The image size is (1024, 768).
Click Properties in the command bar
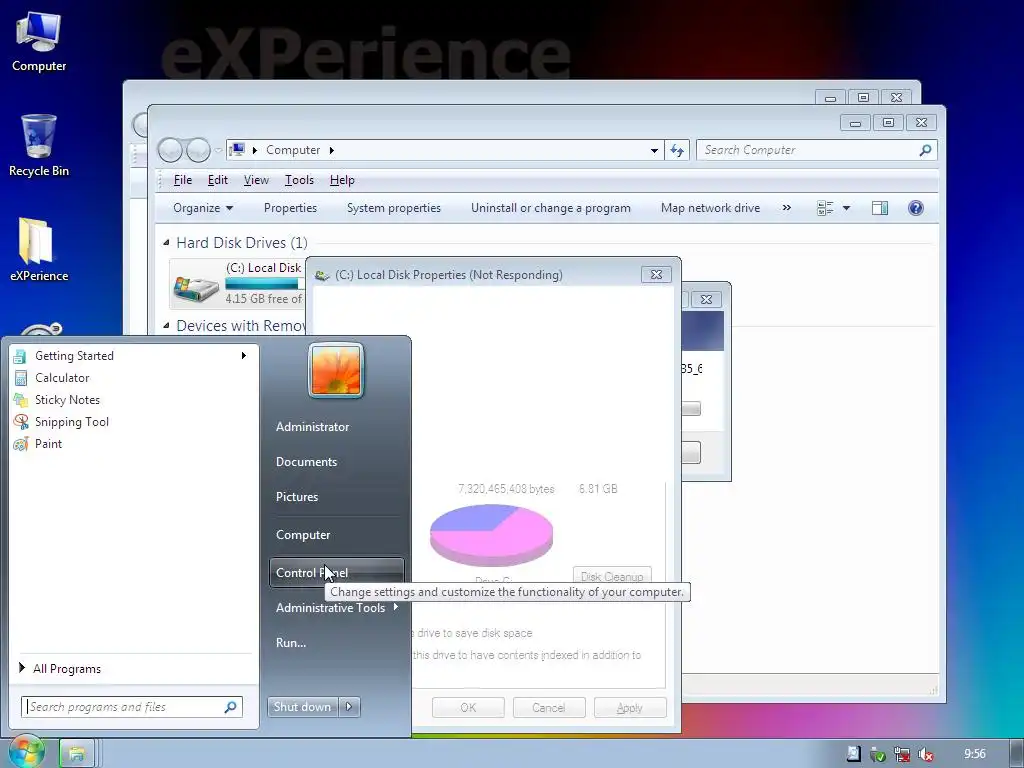point(290,208)
